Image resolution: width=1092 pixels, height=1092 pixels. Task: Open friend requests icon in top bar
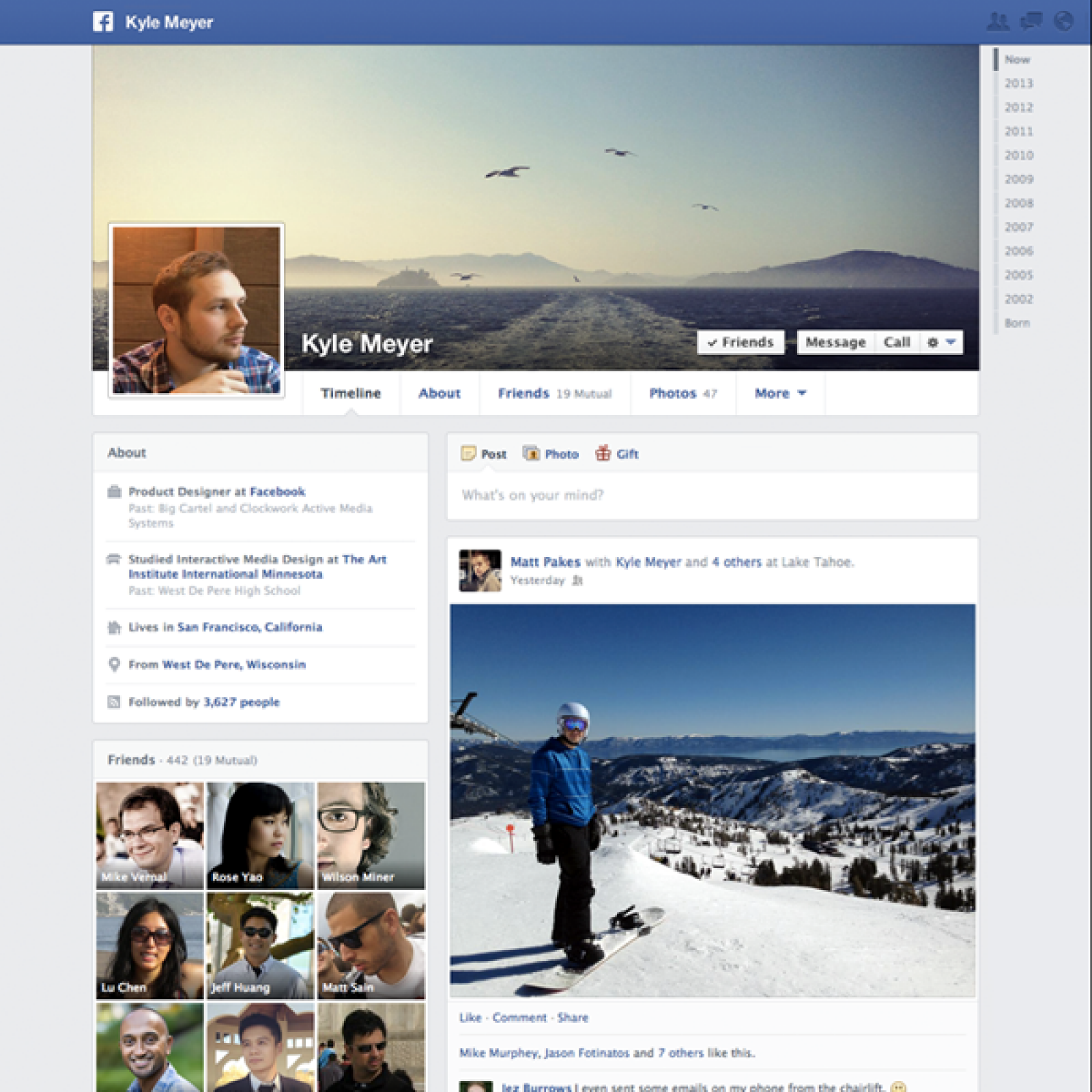(x=998, y=22)
